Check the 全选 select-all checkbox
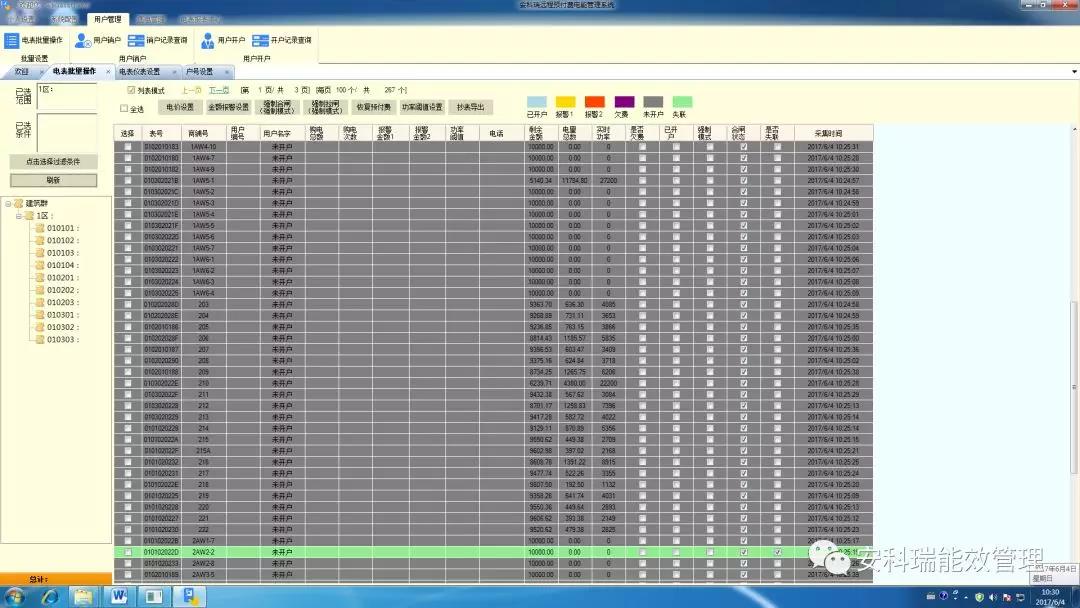 coord(124,108)
